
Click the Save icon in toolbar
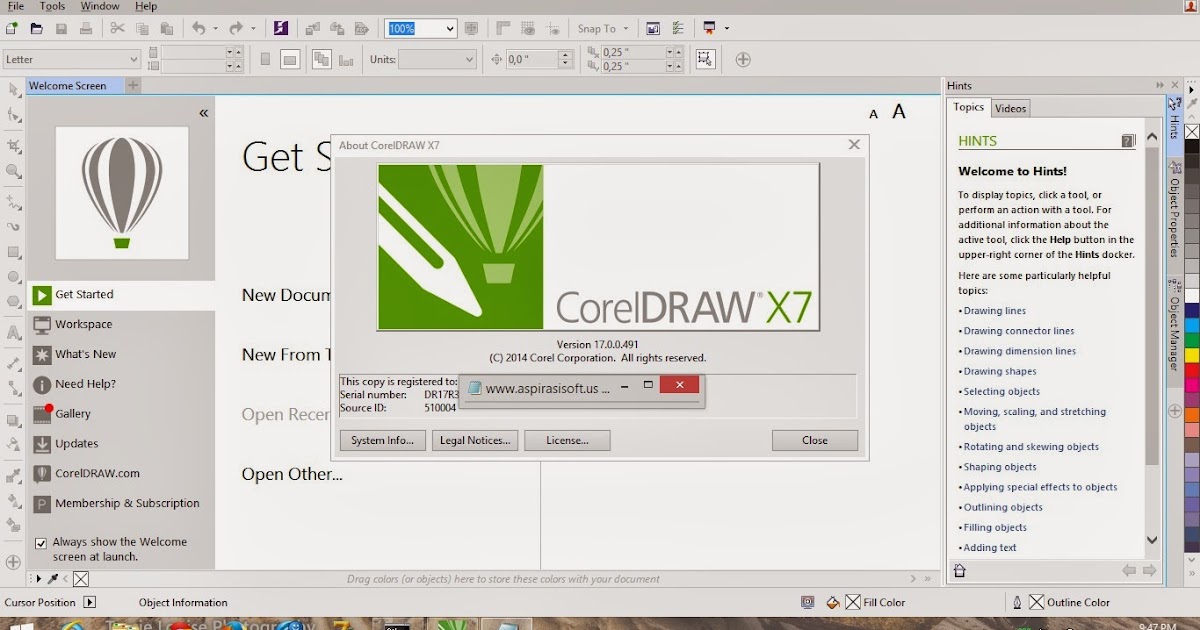point(62,28)
